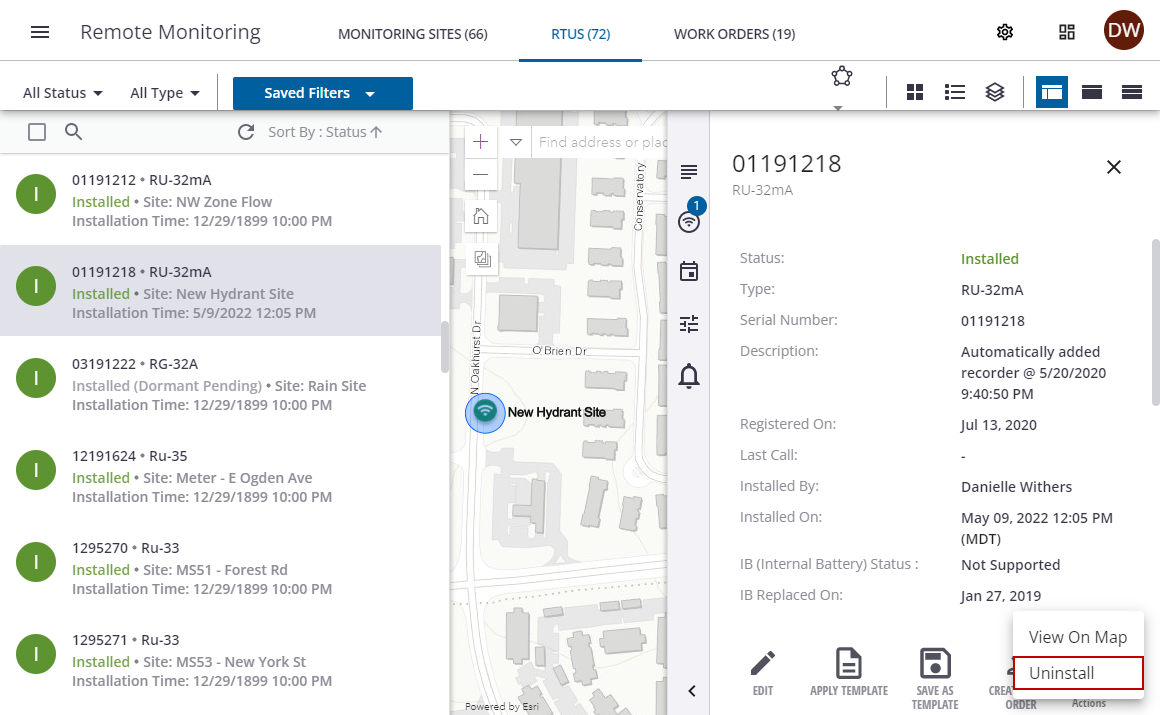
Task: Open the settings gear icon
Action: click(x=1005, y=32)
